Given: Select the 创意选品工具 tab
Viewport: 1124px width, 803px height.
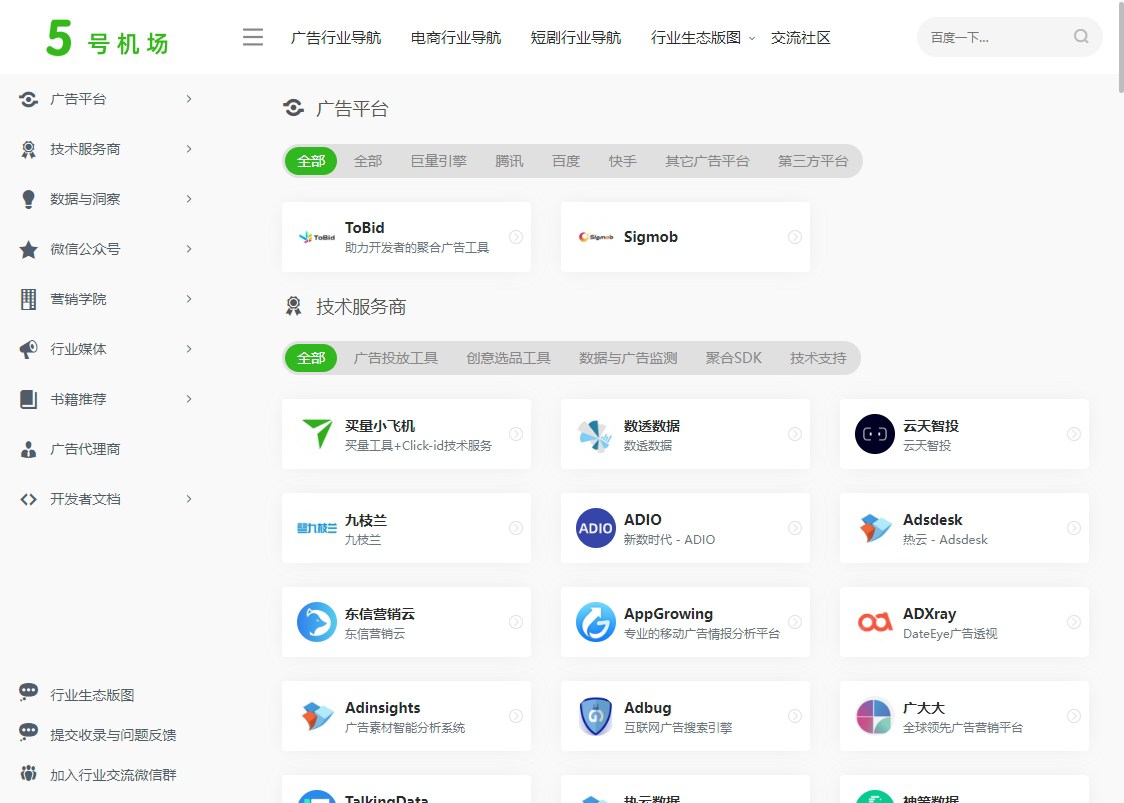Looking at the screenshot, I should click(x=508, y=358).
